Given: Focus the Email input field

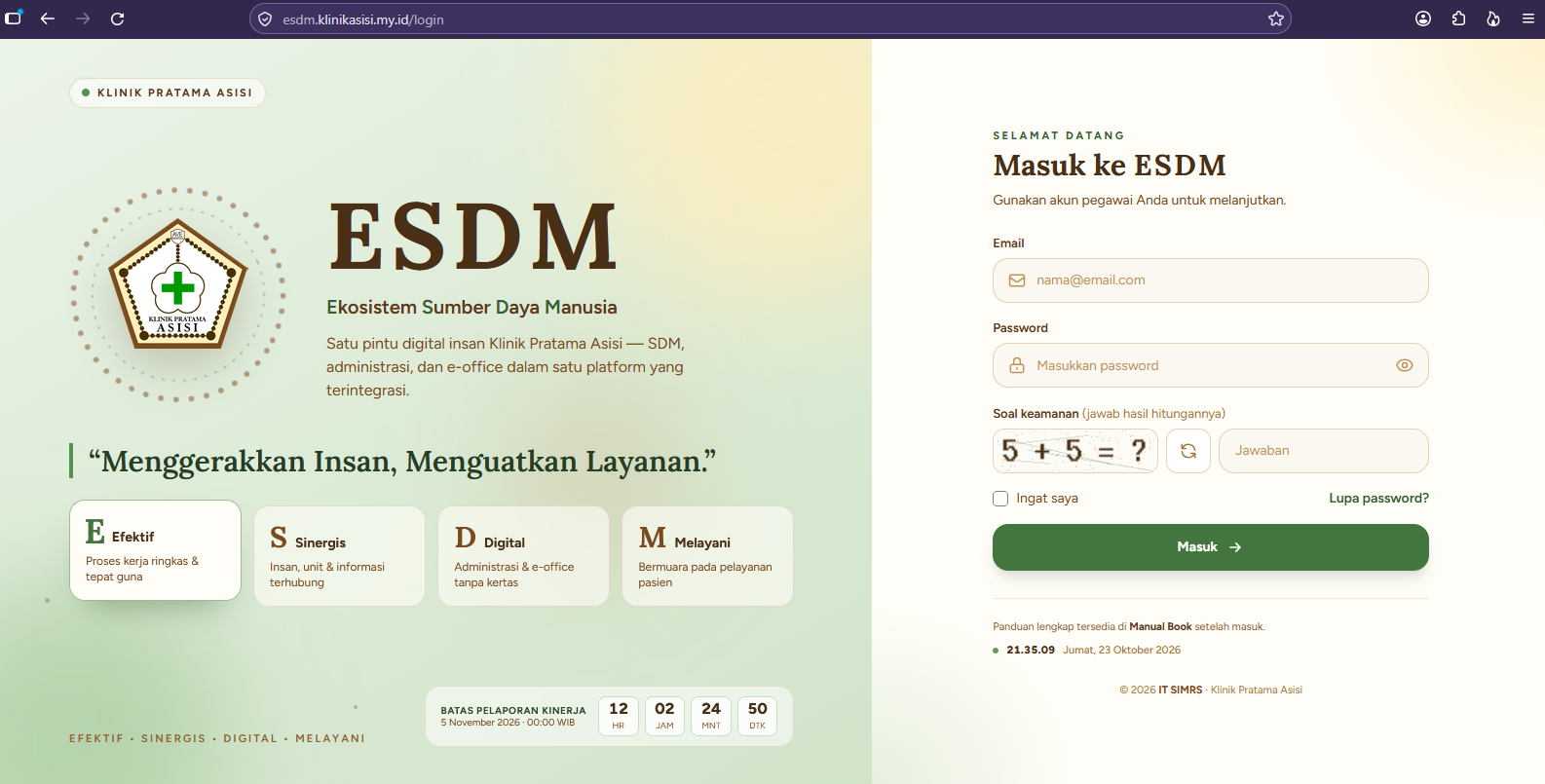Looking at the screenshot, I should (x=1211, y=280).
